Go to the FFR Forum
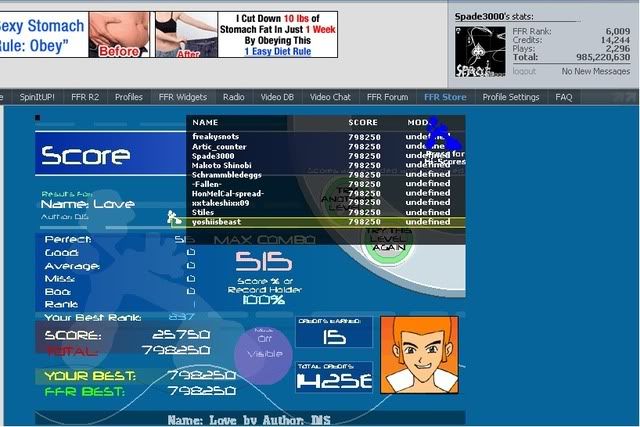640x427 pixels. point(387,97)
